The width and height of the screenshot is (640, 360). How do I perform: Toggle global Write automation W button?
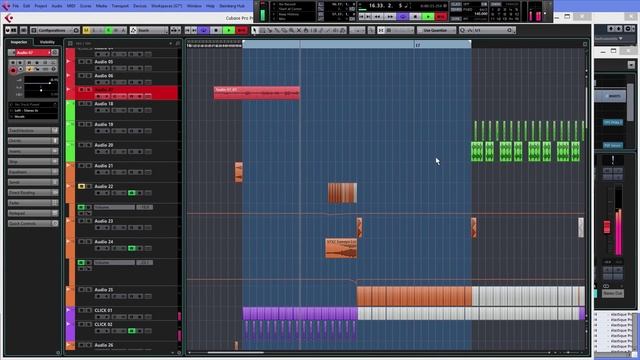click(x=116, y=30)
